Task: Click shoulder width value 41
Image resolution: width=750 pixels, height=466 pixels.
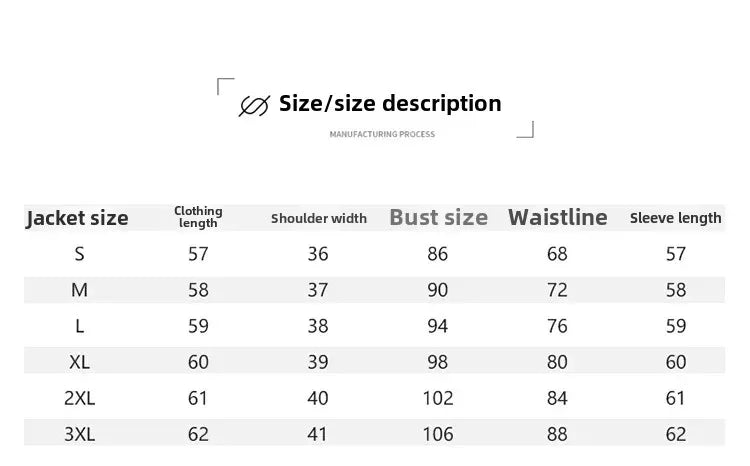Action: [318, 434]
